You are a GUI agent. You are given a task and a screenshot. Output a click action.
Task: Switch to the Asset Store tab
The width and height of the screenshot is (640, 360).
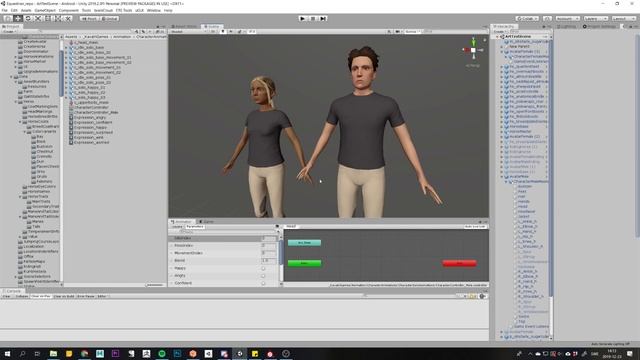click(184, 27)
